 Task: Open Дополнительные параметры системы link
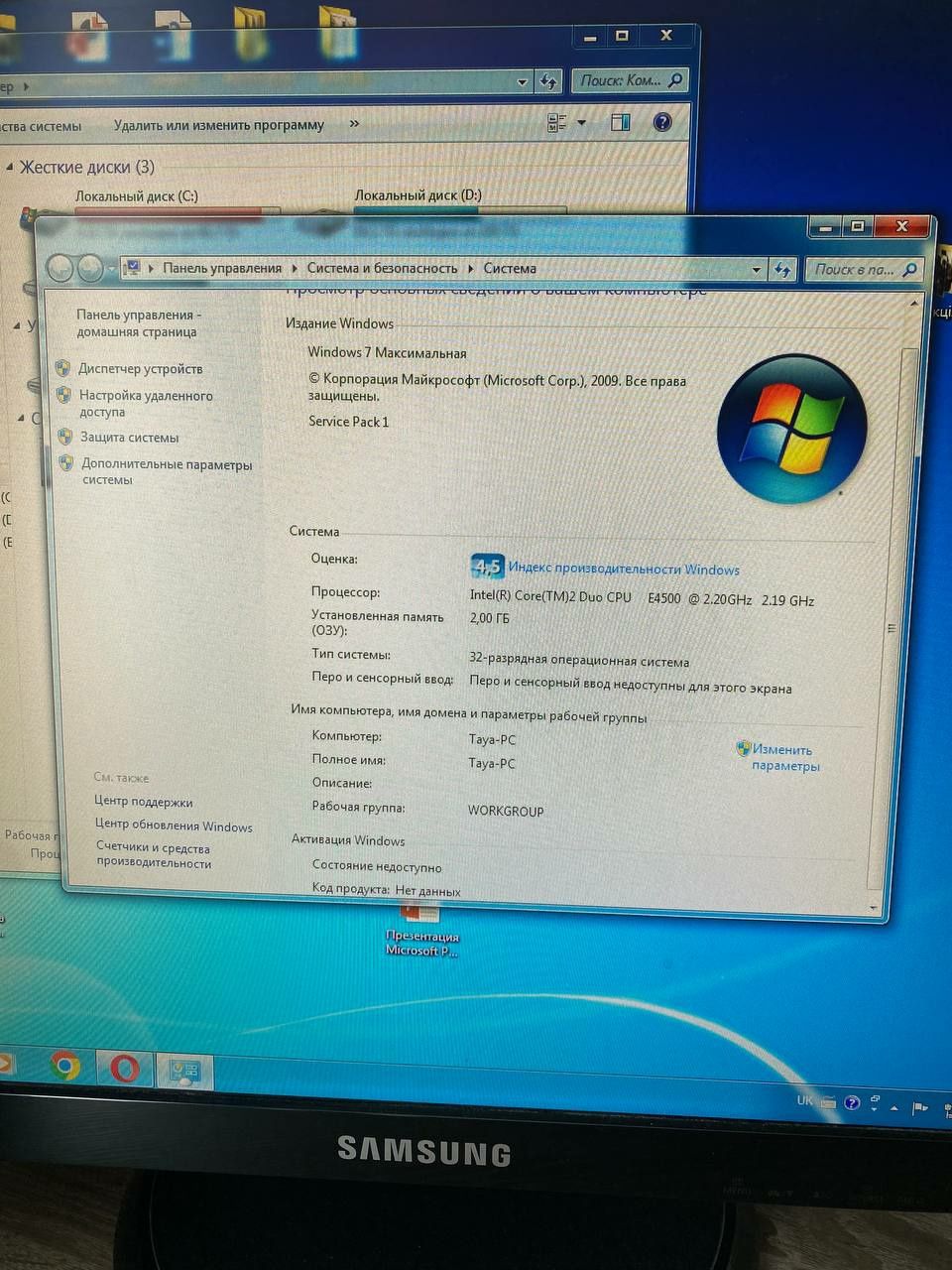pyautogui.click(x=167, y=472)
